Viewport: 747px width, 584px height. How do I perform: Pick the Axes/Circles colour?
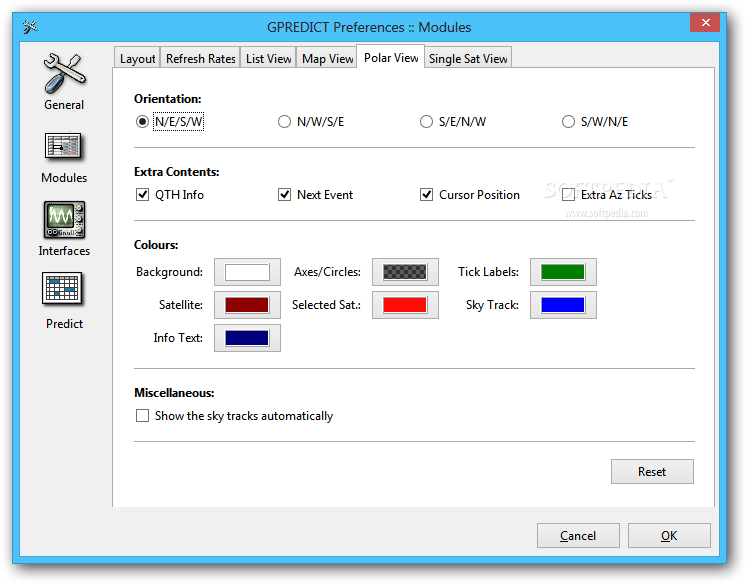click(405, 272)
